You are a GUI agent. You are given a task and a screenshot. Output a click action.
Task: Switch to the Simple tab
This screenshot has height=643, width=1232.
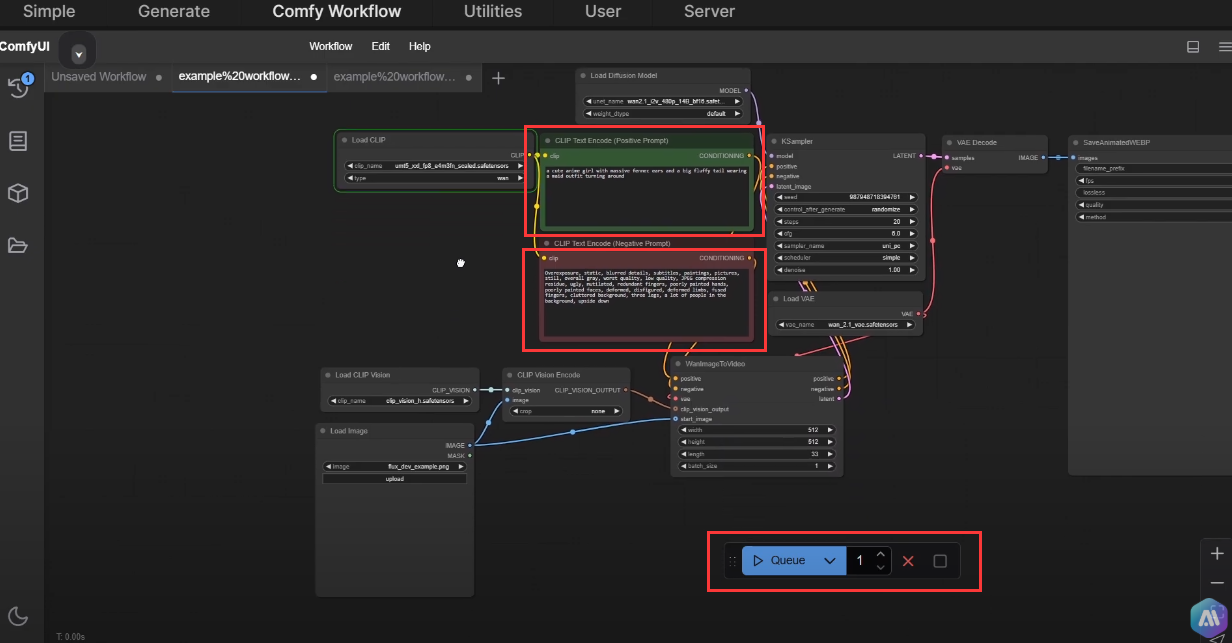[49, 12]
